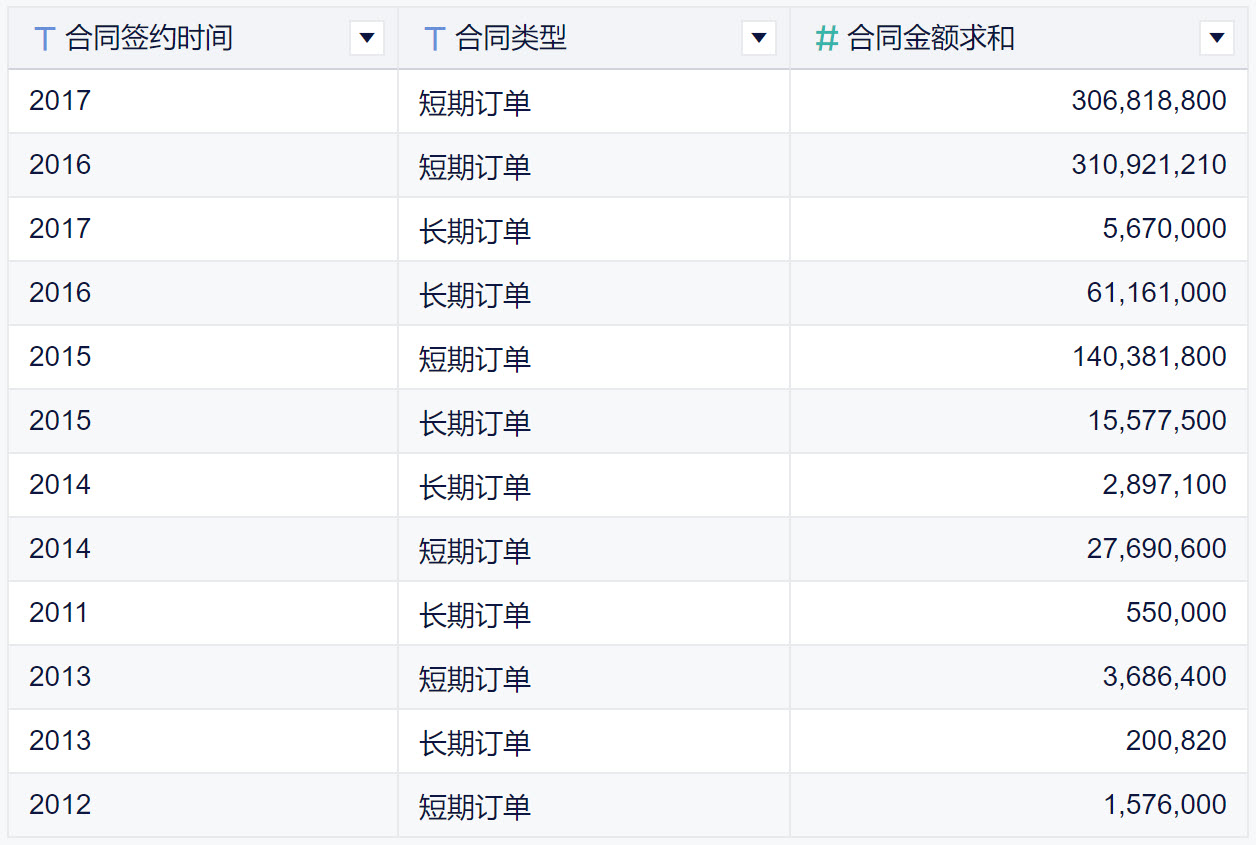
Task: Click the amount 5,670,000
Action: 1165,229
